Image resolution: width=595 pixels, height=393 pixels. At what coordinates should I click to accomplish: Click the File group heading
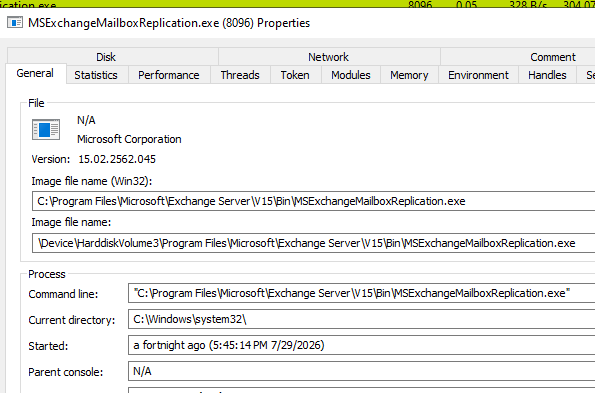tap(36, 103)
